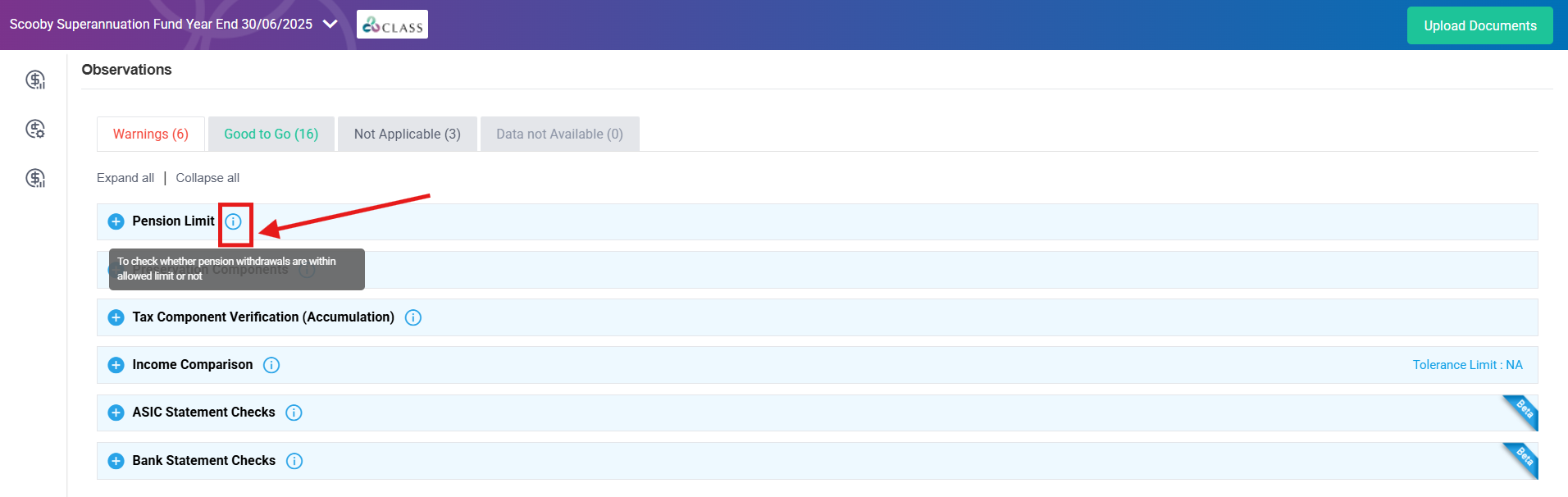Click the ASIC Statement Checks label
The height and width of the screenshot is (497, 1568).
pyautogui.click(x=203, y=413)
